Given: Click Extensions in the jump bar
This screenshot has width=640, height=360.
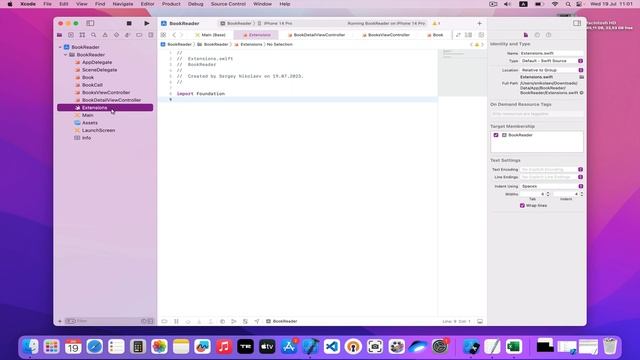Looking at the screenshot, I should [x=249, y=44].
